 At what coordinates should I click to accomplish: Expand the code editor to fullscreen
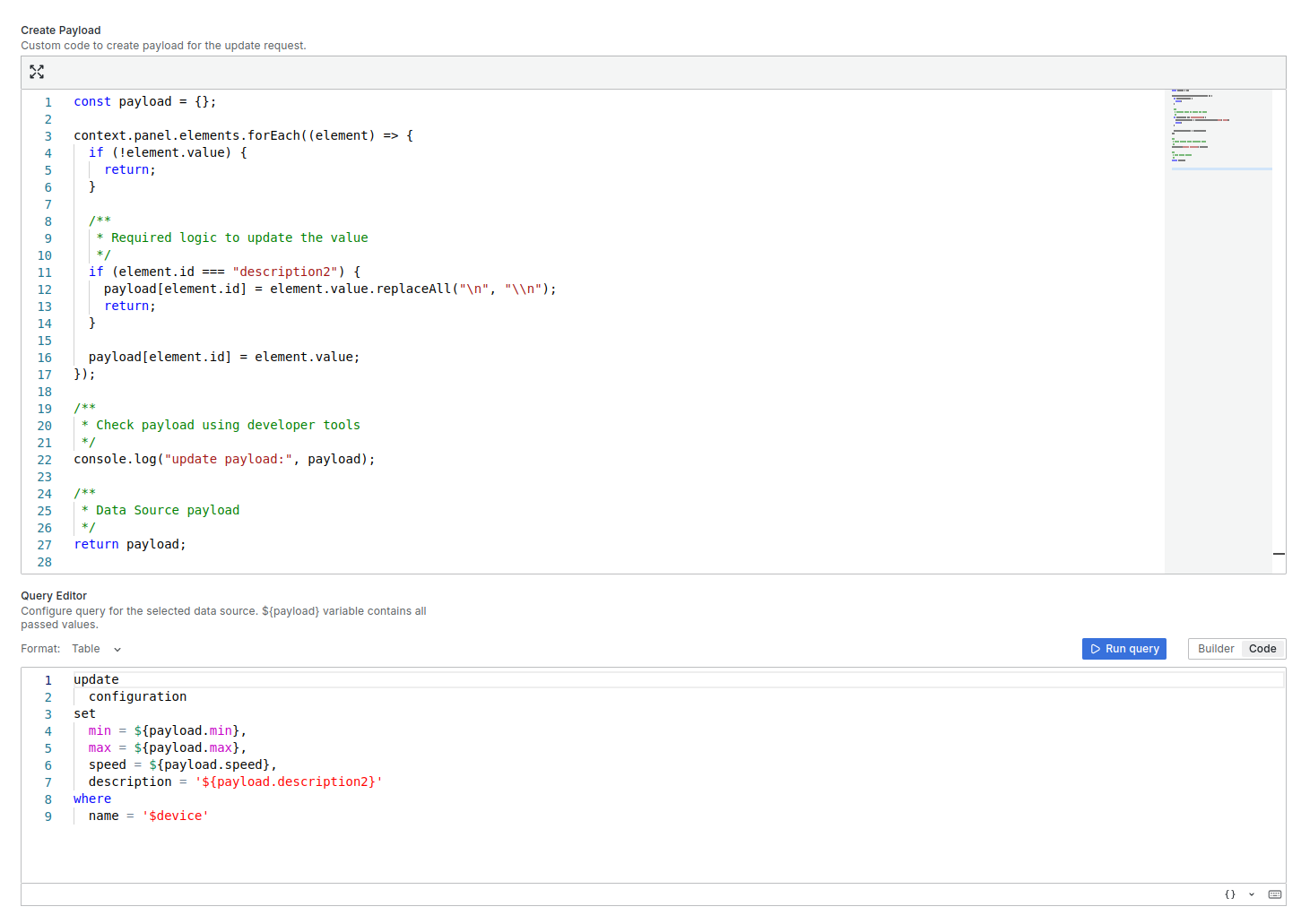[36, 72]
